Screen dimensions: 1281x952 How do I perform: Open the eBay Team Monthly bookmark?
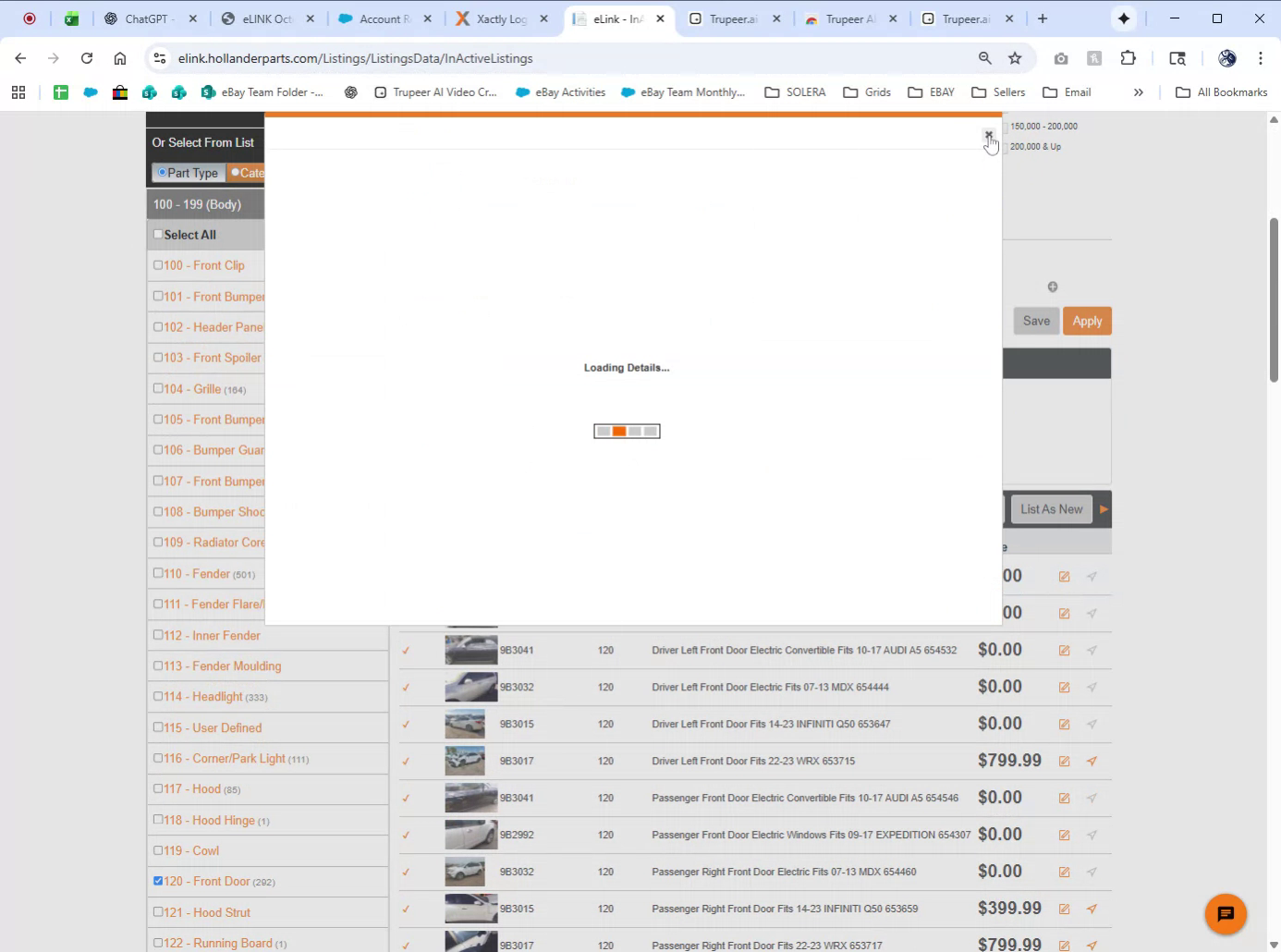pos(683,92)
